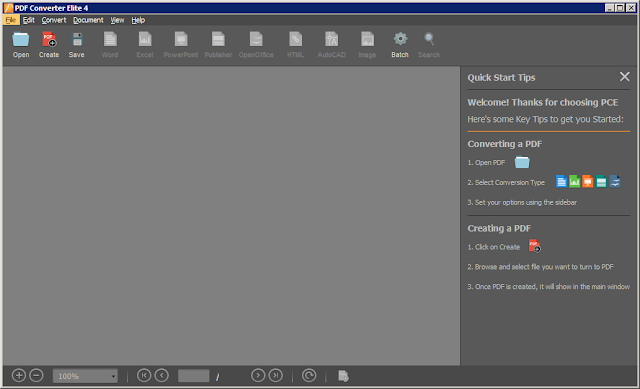Click the Search magnifier icon
The width and height of the screenshot is (640, 389).
pyautogui.click(x=429, y=40)
